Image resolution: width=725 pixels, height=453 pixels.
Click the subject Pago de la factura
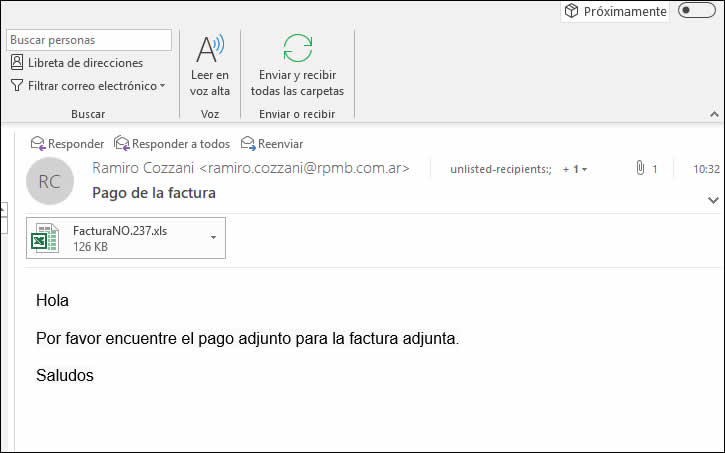[x=154, y=193]
